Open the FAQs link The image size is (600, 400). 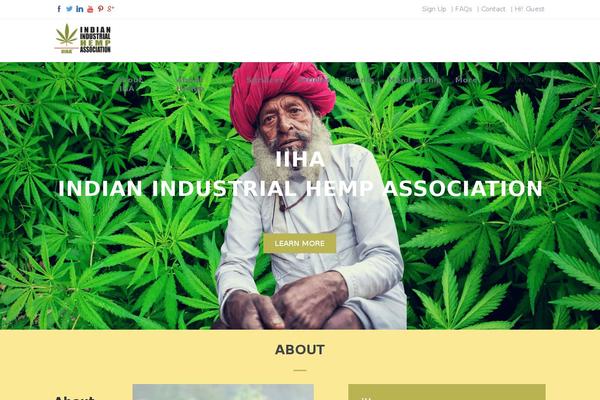tap(463, 9)
